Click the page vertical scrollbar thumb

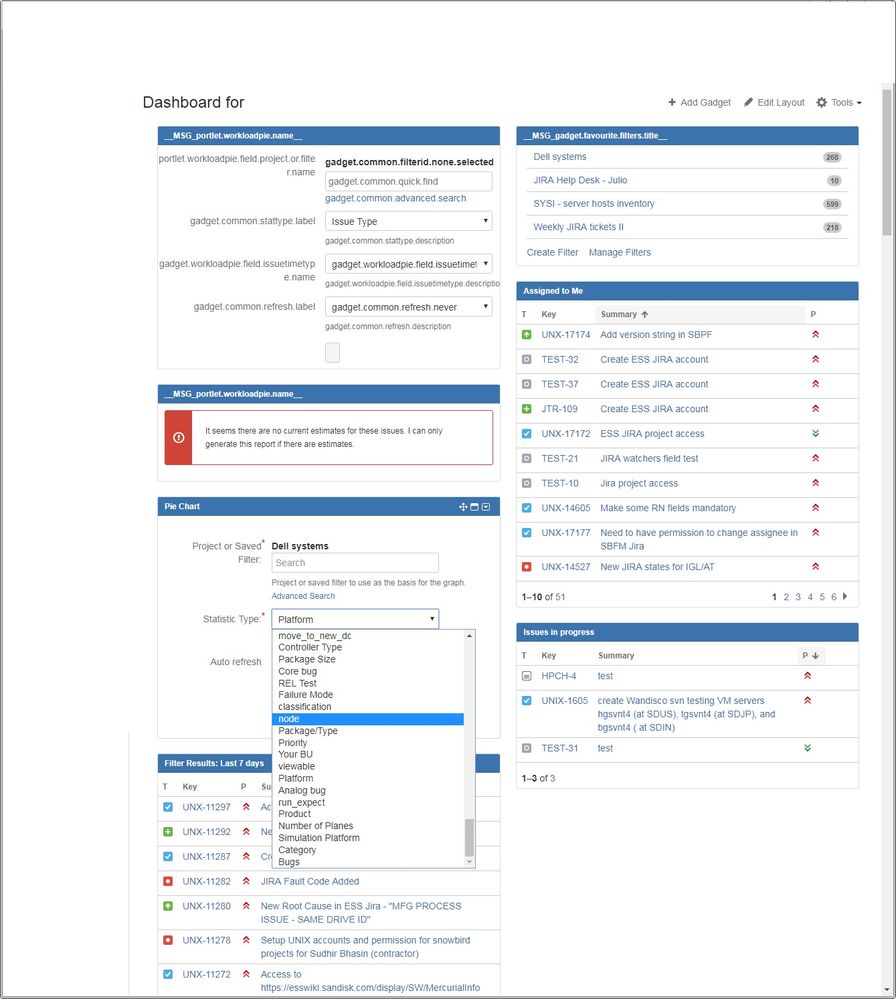point(886,162)
